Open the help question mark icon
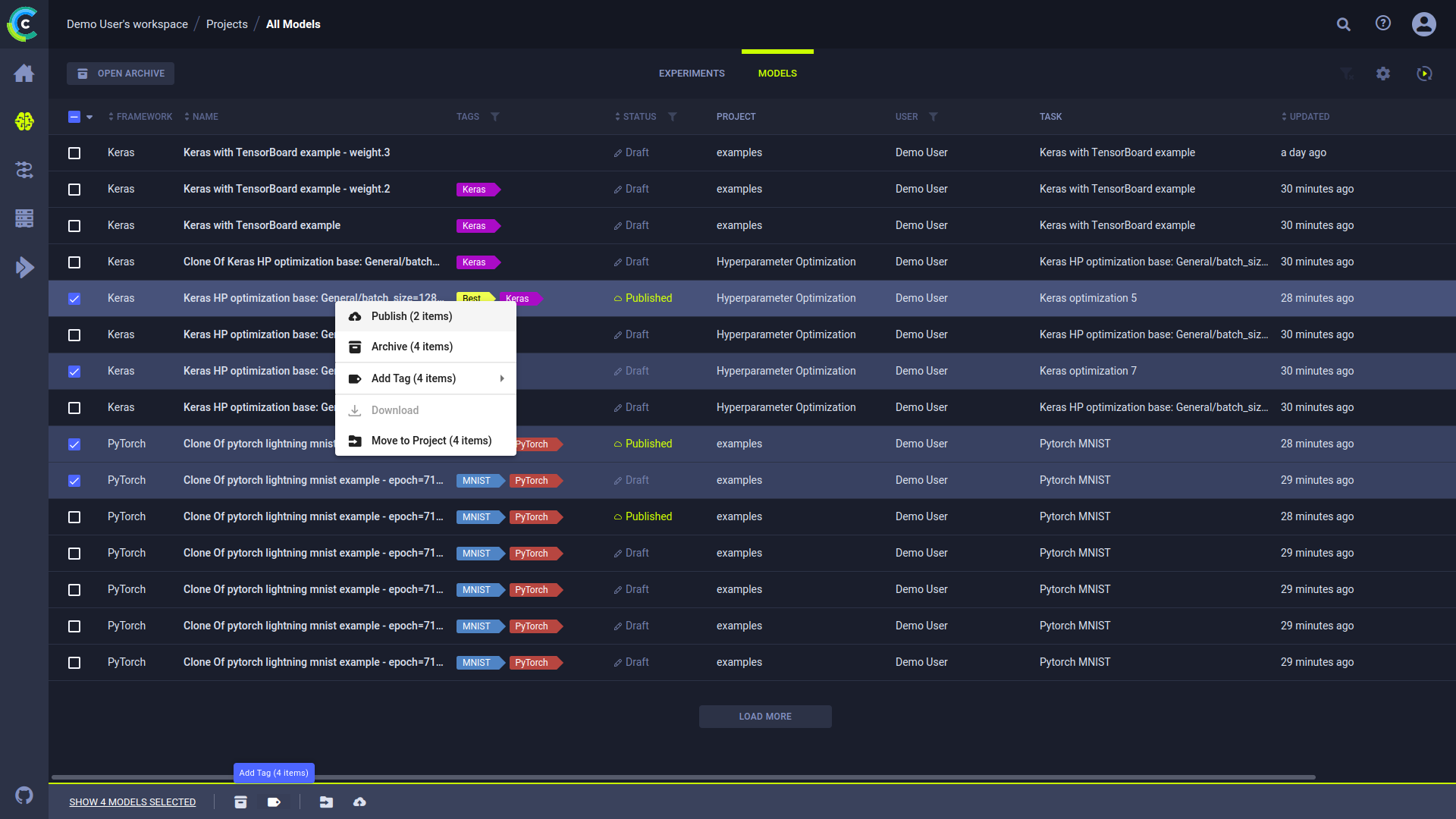Screen dimensions: 1456x819 (1383, 24)
